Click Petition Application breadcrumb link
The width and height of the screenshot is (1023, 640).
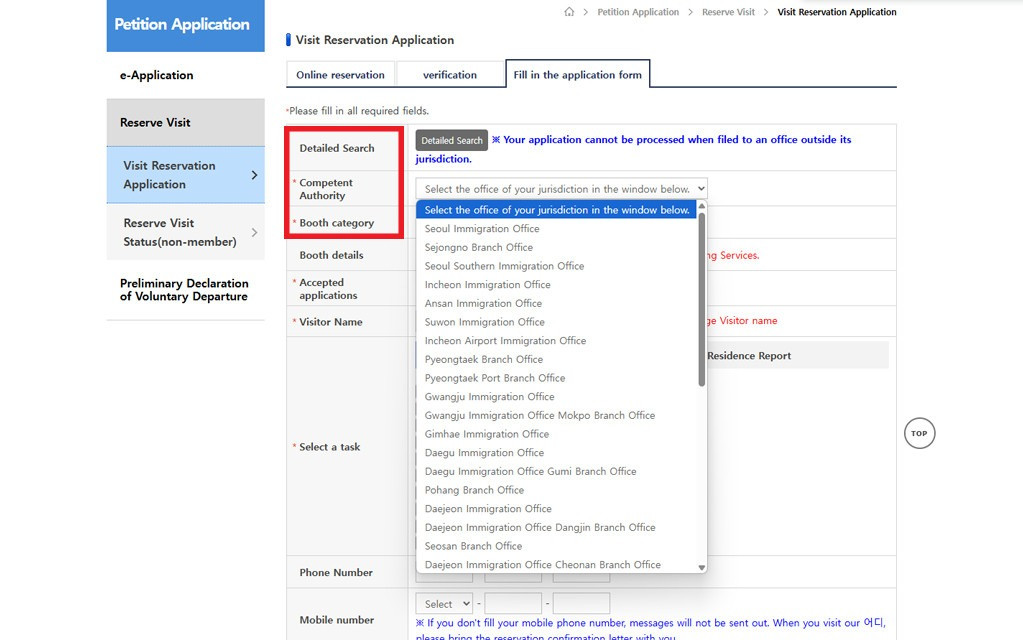637,12
